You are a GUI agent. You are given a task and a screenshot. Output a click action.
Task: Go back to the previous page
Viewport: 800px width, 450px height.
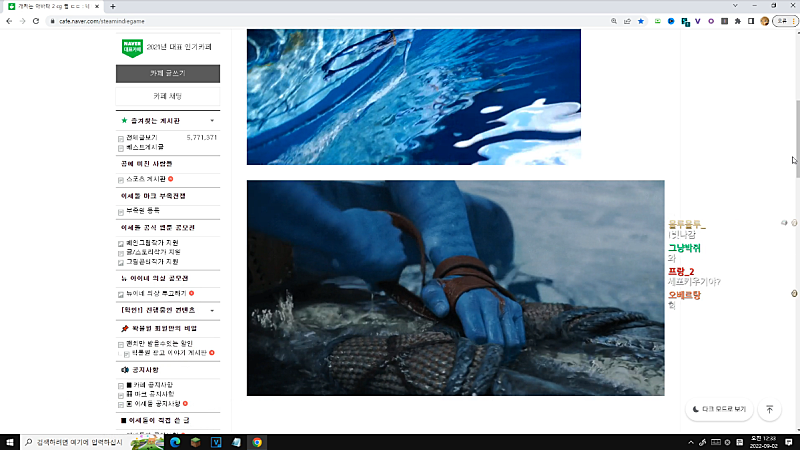click(x=9, y=21)
